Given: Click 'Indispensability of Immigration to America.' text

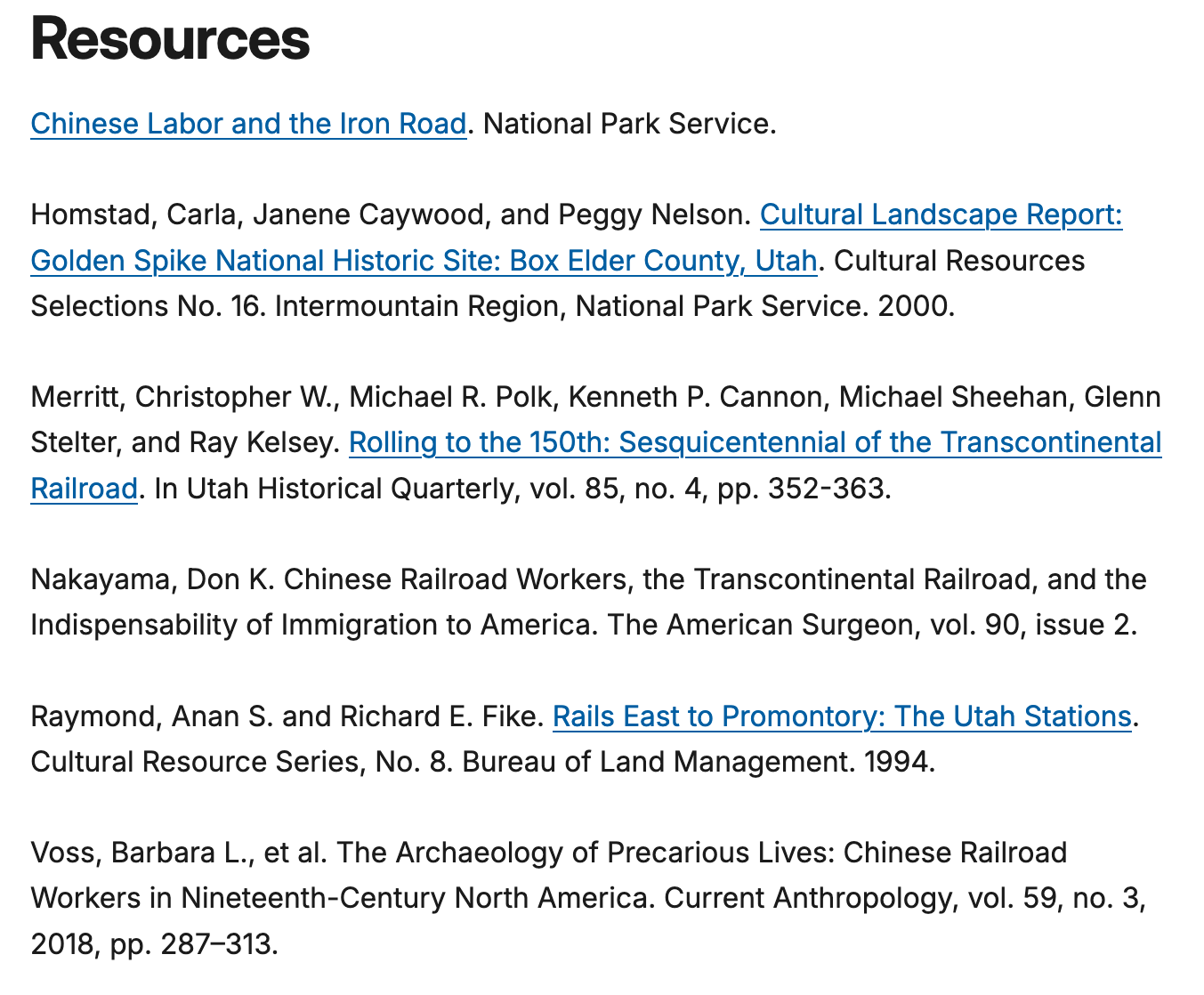Looking at the screenshot, I should point(314,626).
